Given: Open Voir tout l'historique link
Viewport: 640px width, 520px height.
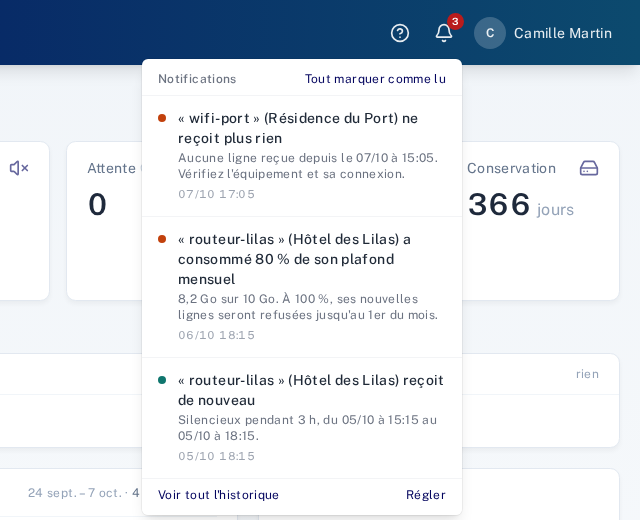Looking at the screenshot, I should [218, 495].
